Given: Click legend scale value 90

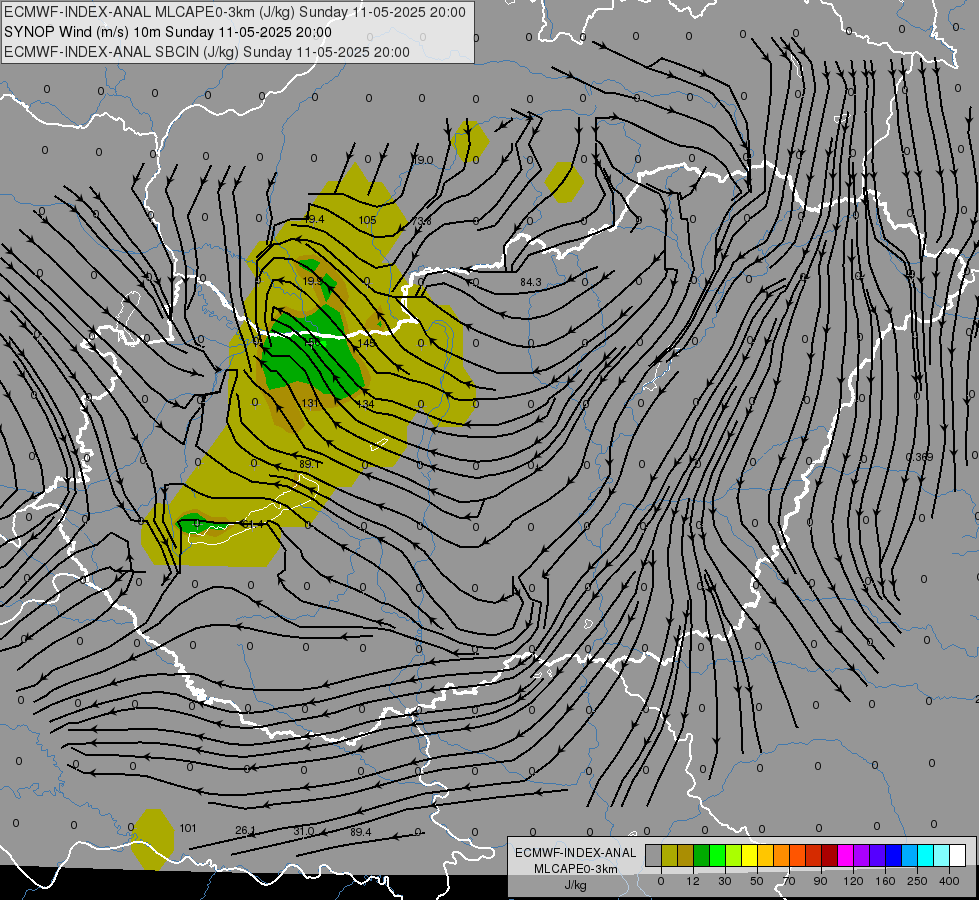Looking at the screenshot, I should click(x=820, y=881).
